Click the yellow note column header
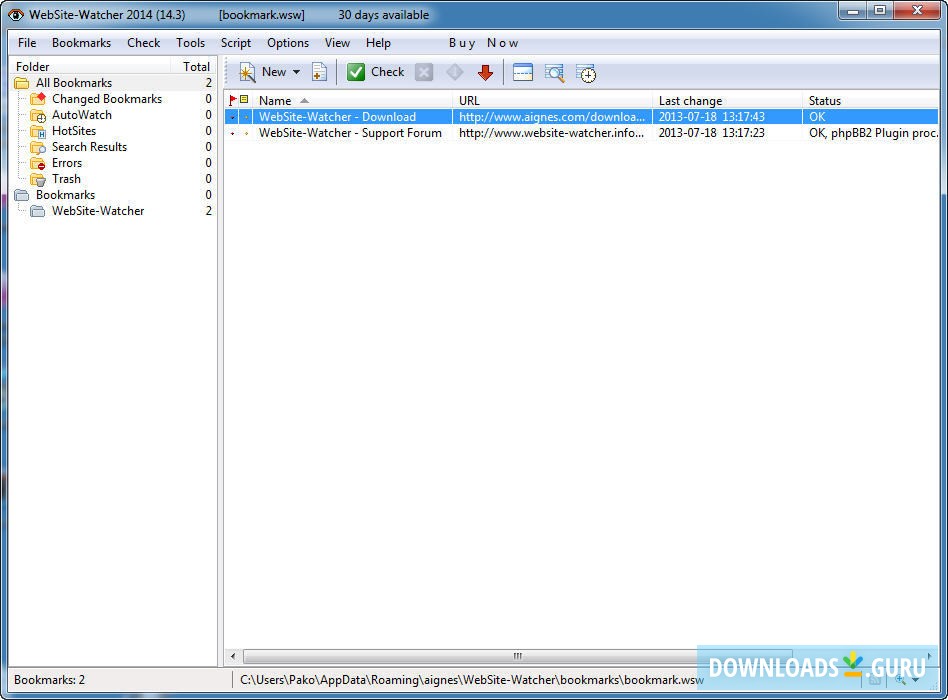 (x=244, y=100)
